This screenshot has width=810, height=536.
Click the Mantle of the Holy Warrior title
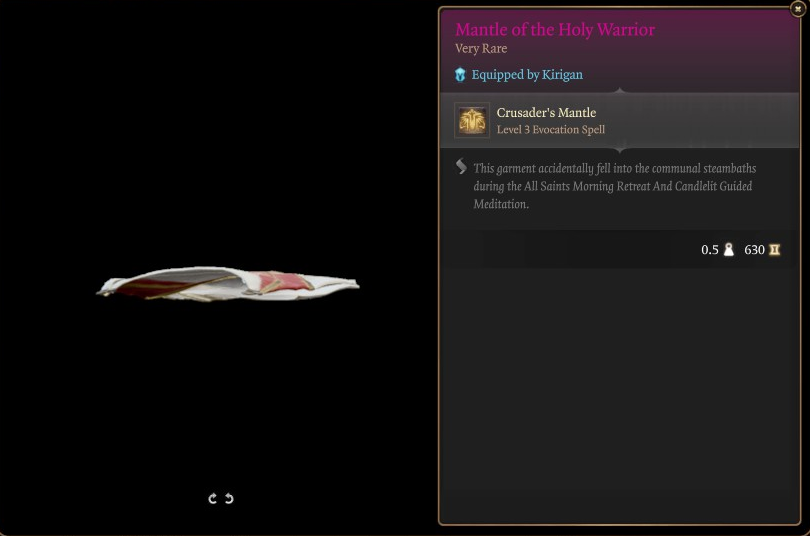(555, 29)
